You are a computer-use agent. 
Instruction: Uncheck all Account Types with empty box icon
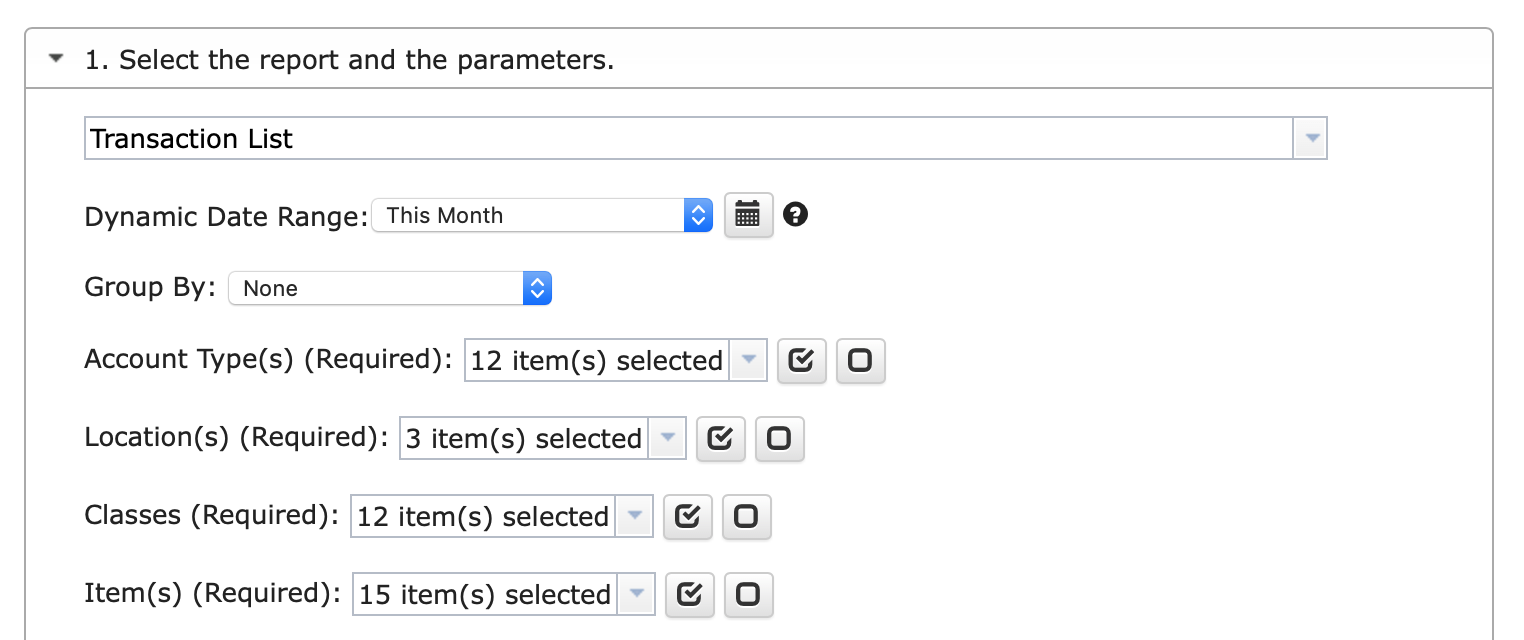(x=860, y=361)
